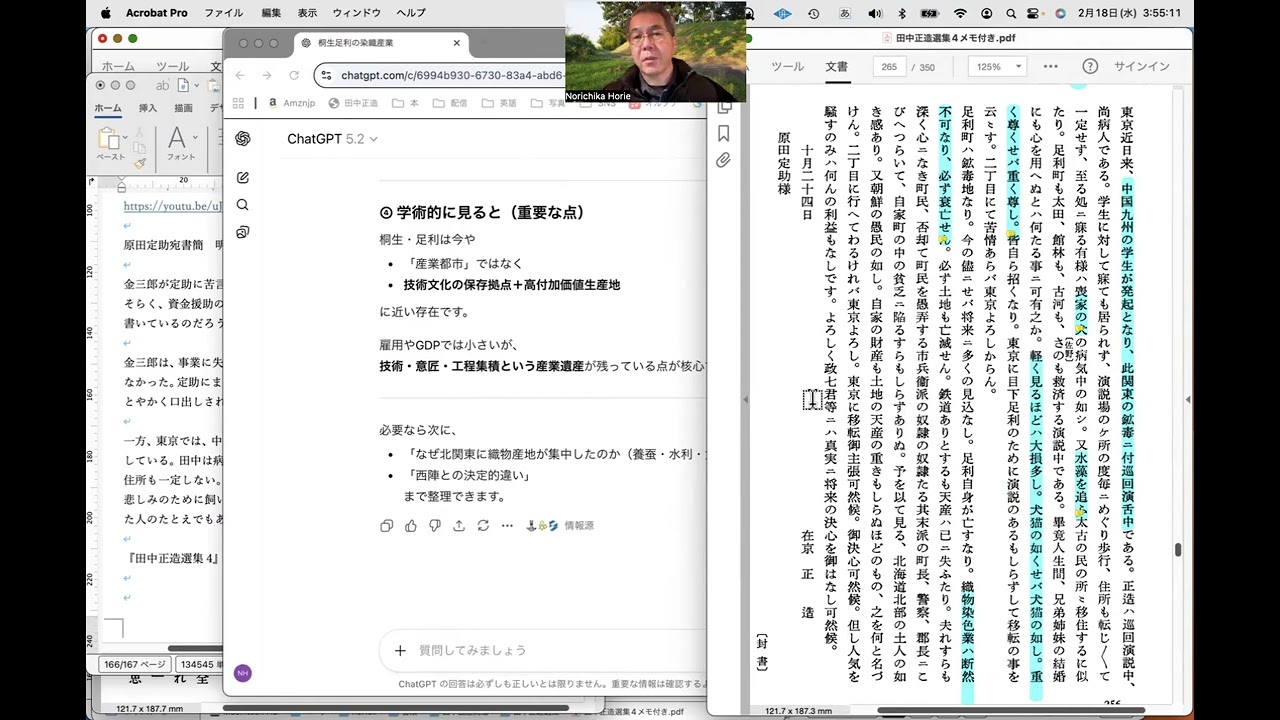Viewport: 1280px width, 720px height.
Task: Open Acrobat more tools ellipsis
Action: pos(1050,66)
